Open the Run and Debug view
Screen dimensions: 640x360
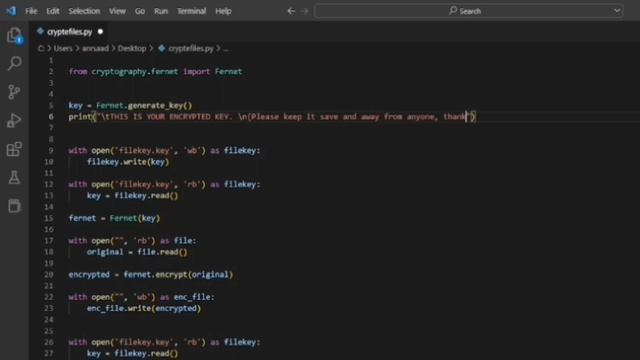click(14, 120)
